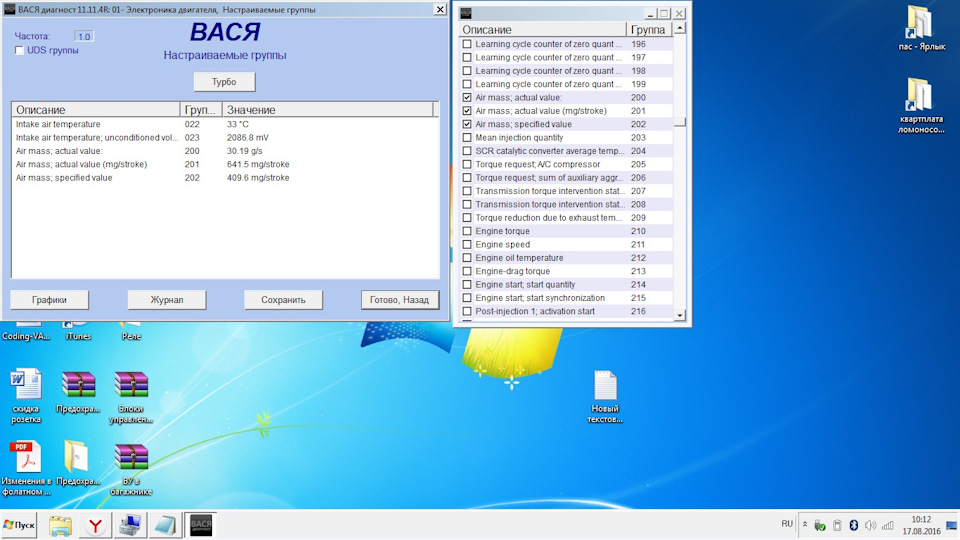Click the Турбо button
Viewport: 960px width, 540px height.
tap(224, 81)
